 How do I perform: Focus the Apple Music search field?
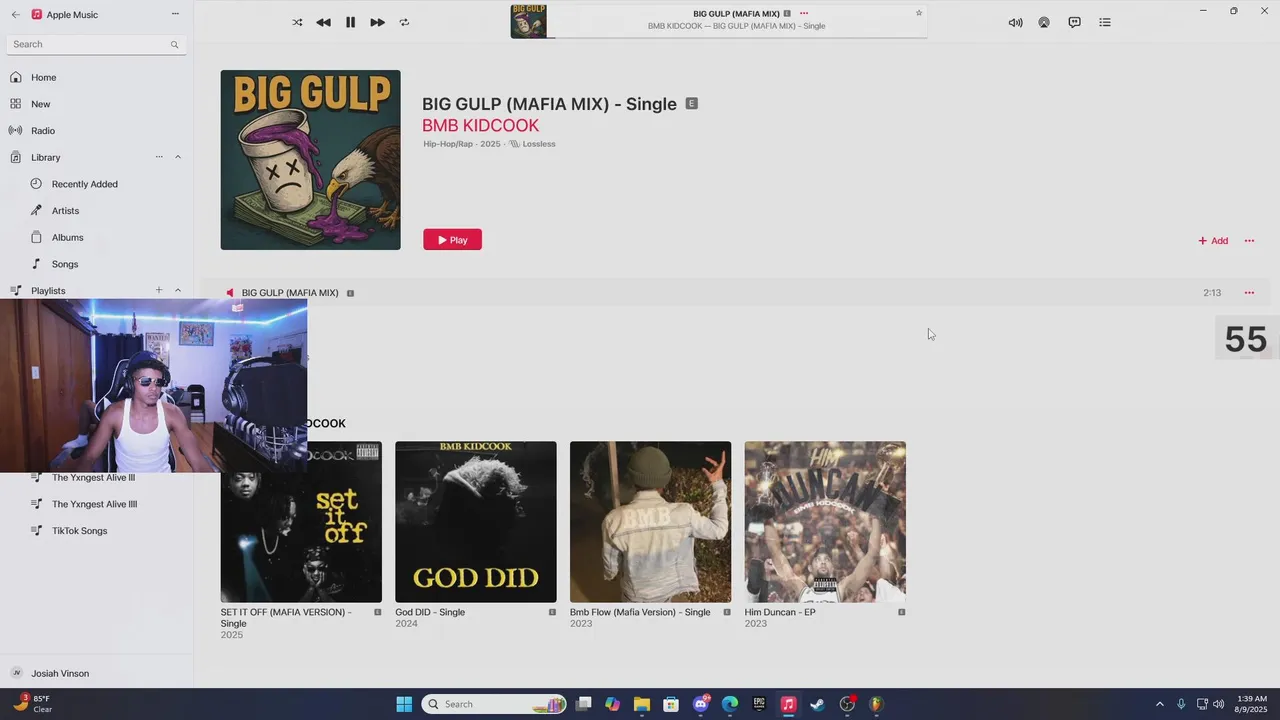(96, 44)
